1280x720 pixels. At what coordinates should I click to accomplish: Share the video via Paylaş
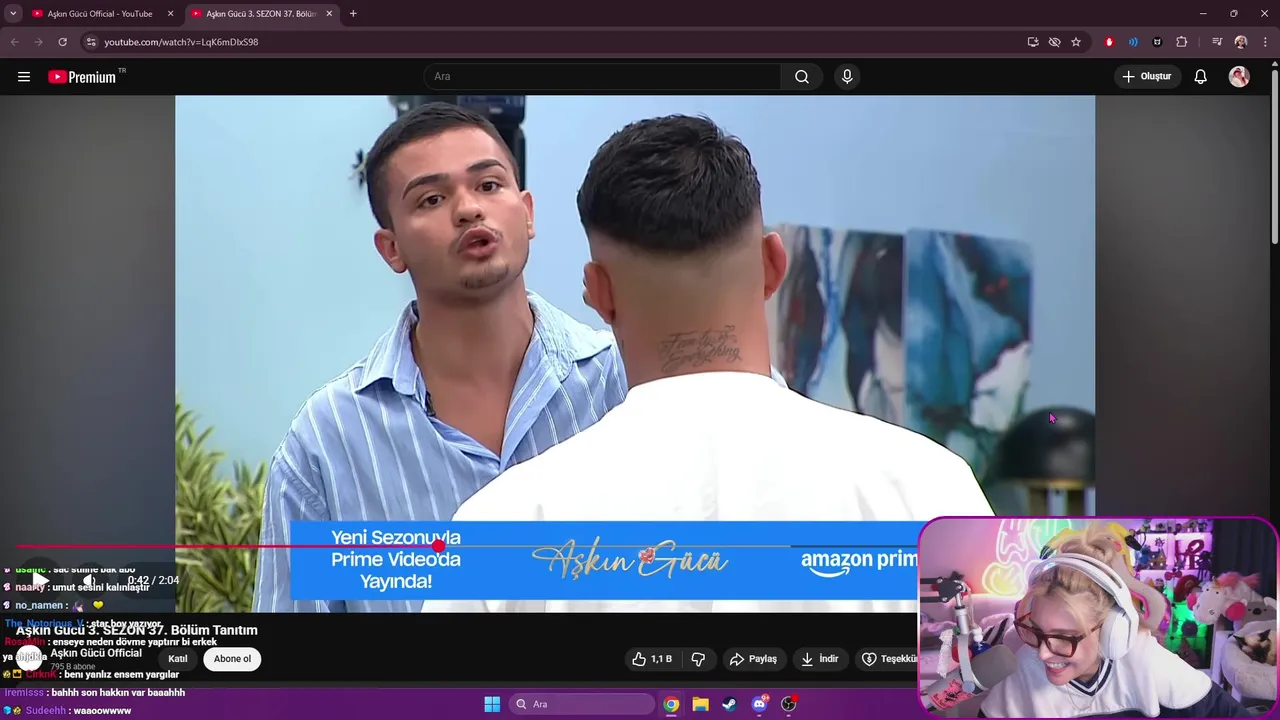pos(753,659)
